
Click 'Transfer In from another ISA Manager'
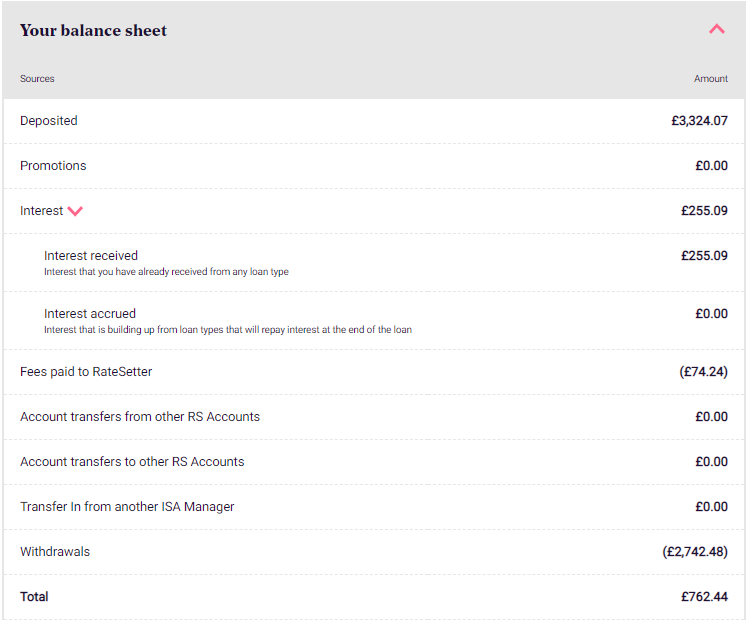pyautogui.click(x=127, y=507)
